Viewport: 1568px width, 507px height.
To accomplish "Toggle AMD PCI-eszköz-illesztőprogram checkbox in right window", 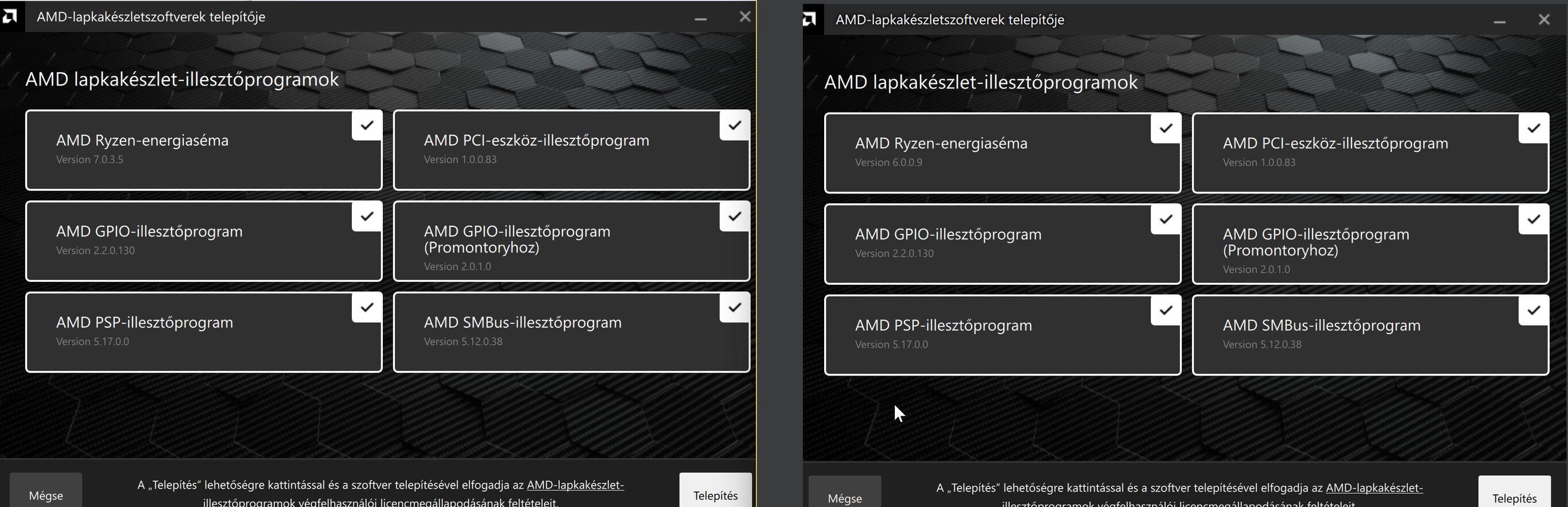I will (x=1534, y=129).
